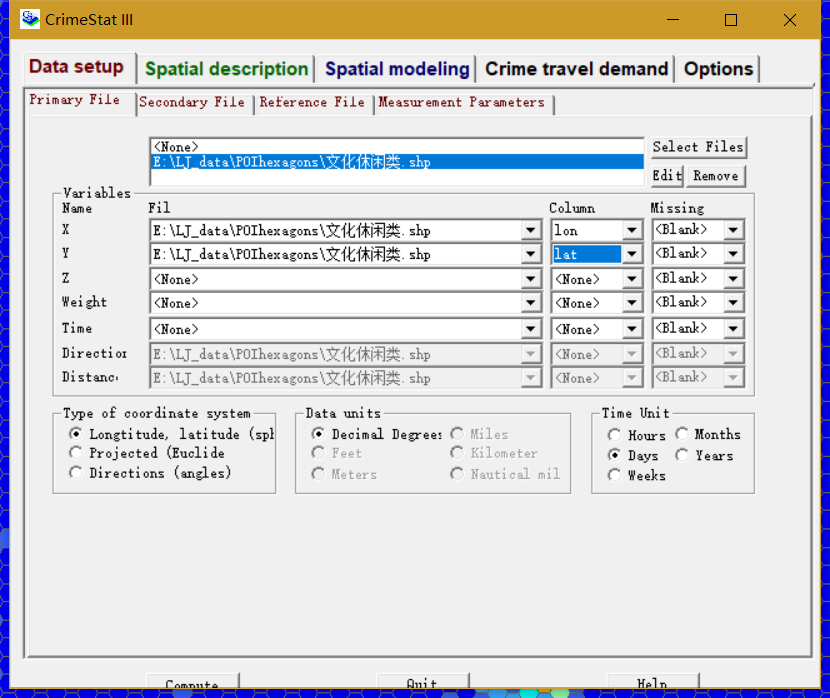
Task: Set time unit to Years
Action: coord(682,455)
